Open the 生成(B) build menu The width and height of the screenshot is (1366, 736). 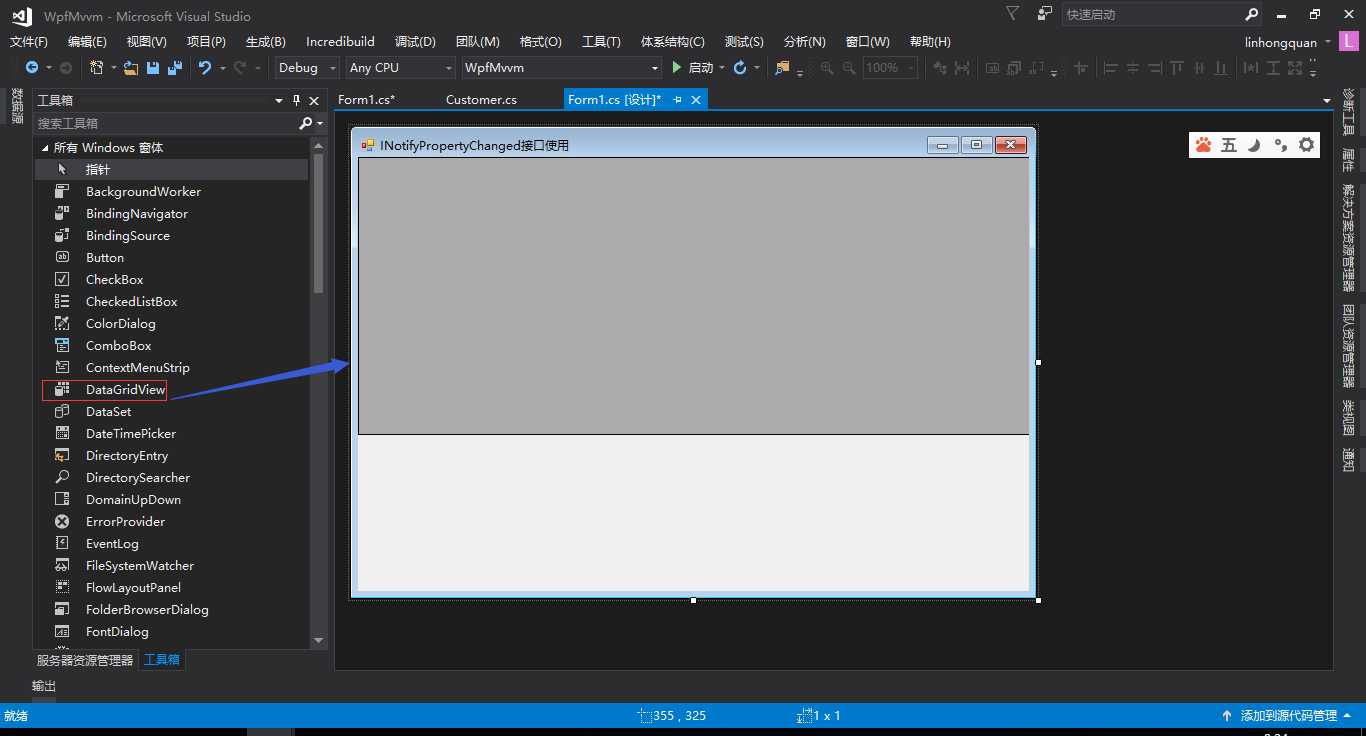(x=266, y=42)
